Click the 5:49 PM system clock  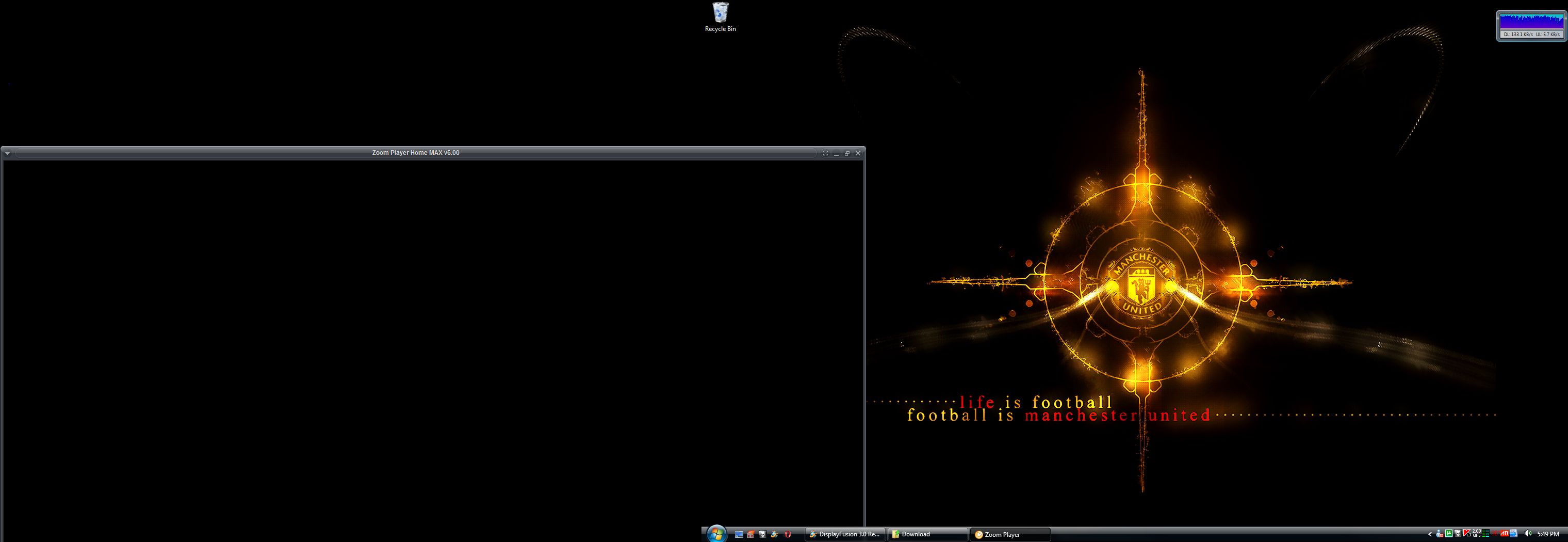[1548, 535]
